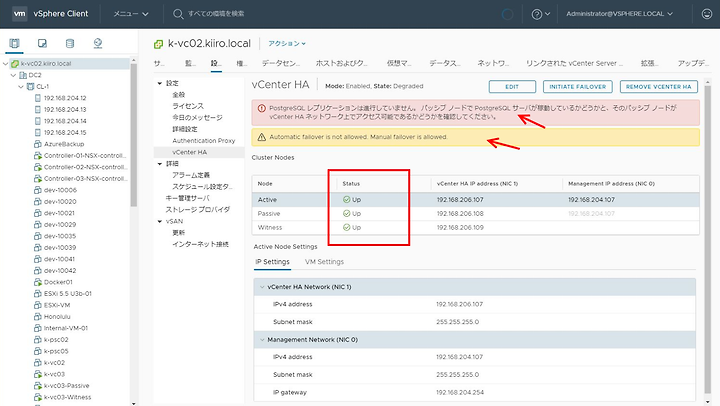
Task: Select ストレージ プロバイダ in settings list
Action: click(197, 209)
